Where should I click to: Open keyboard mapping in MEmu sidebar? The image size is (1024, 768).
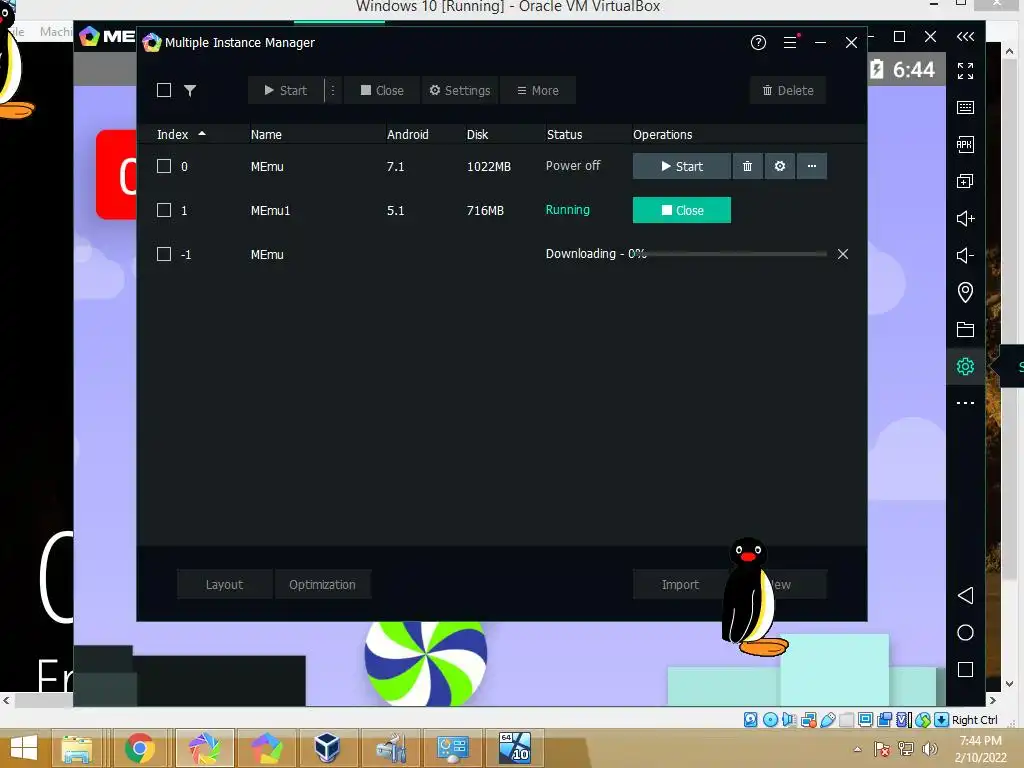coord(965,107)
